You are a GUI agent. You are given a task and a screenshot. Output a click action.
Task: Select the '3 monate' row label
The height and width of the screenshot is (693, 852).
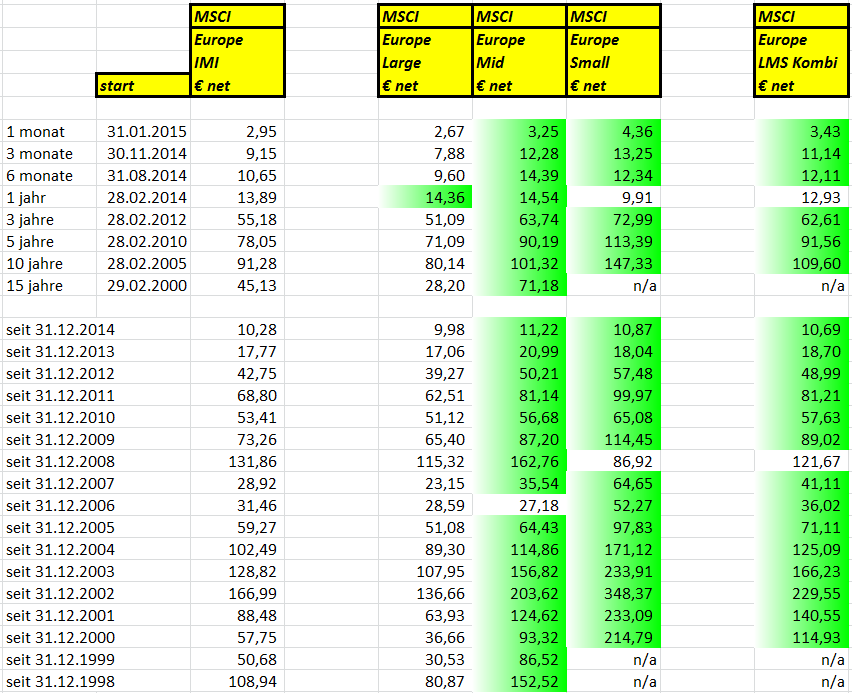39,154
